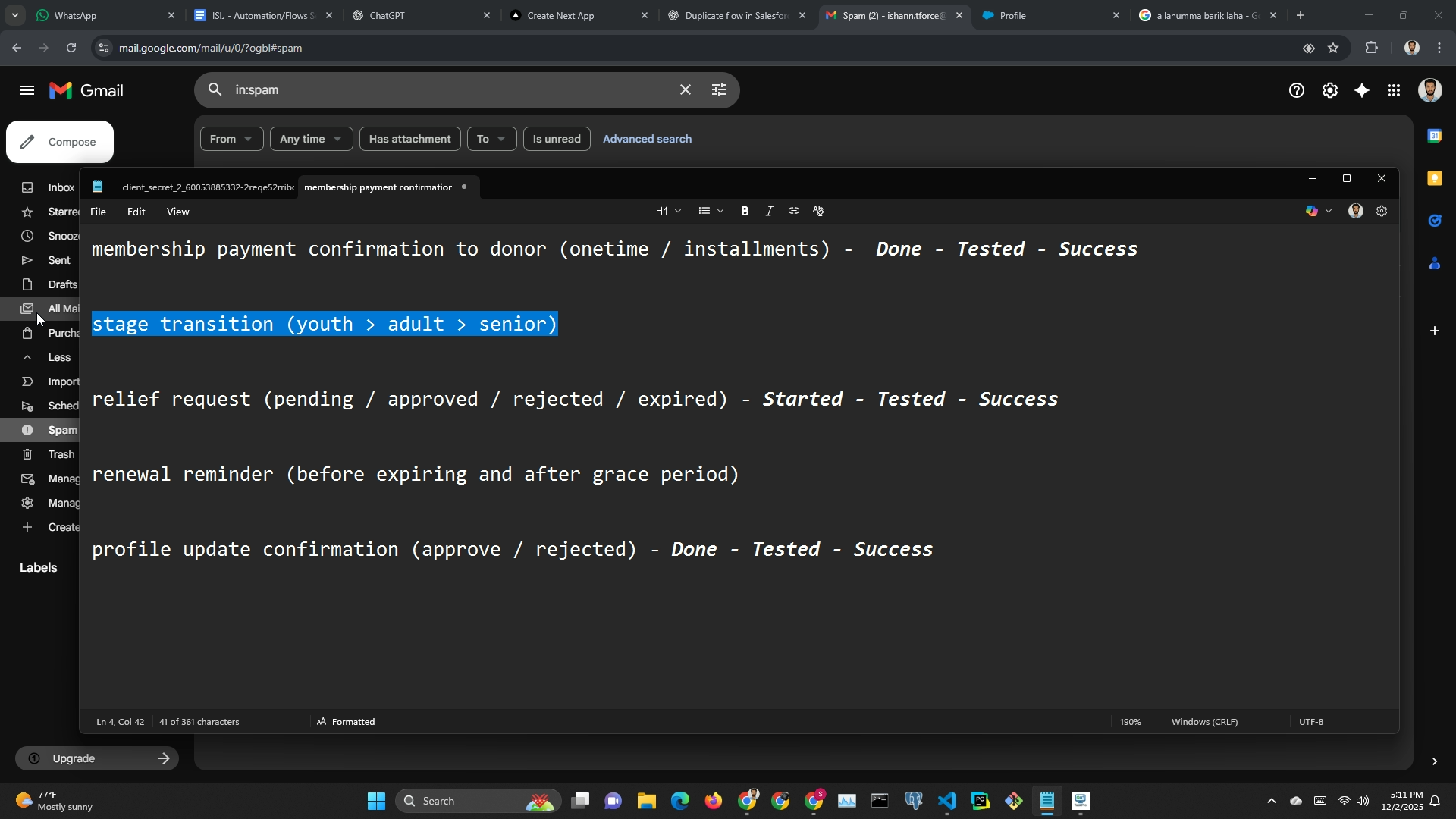Click the 190% zoom level indicator

(1130, 722)
